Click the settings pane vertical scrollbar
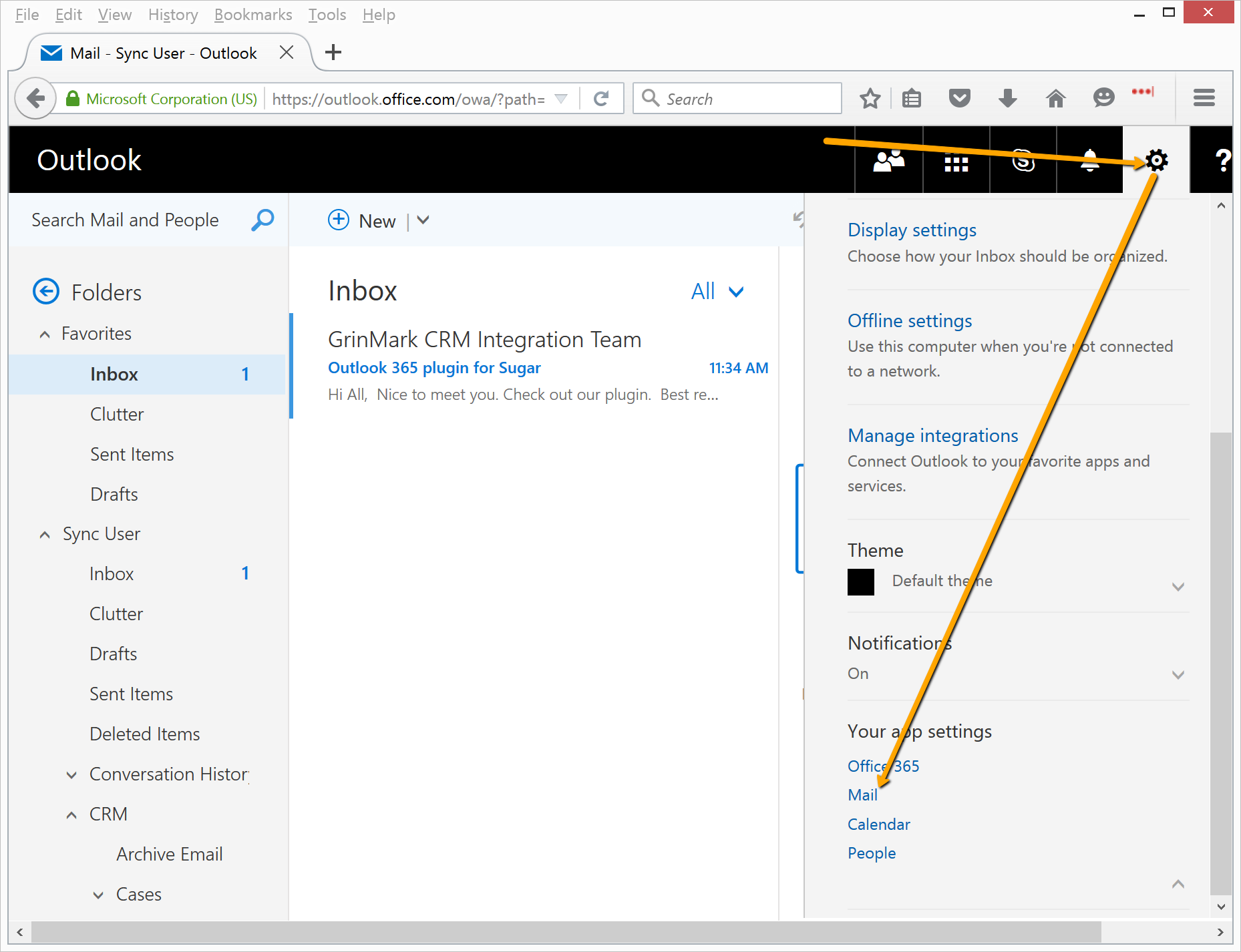 1221,662
